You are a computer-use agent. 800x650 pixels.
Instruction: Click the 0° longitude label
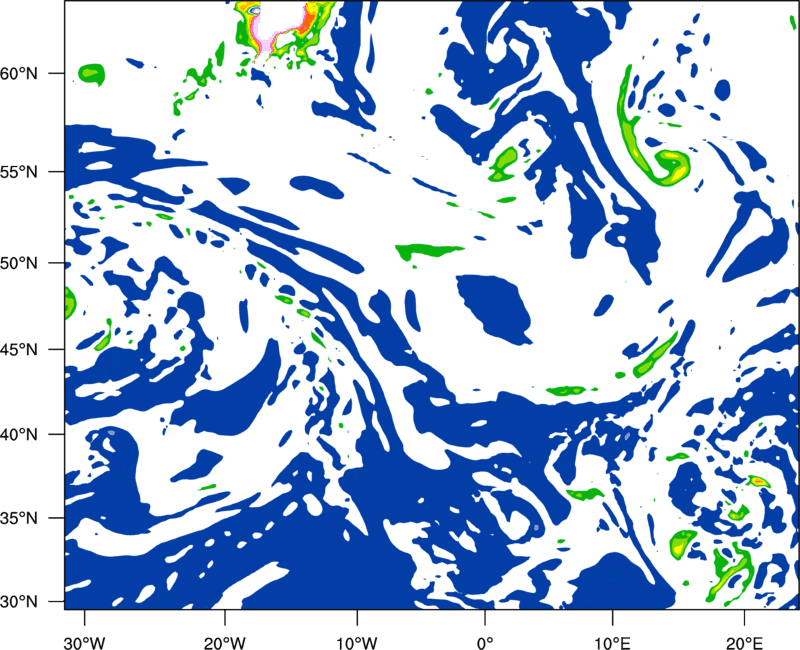coord(485,643)
